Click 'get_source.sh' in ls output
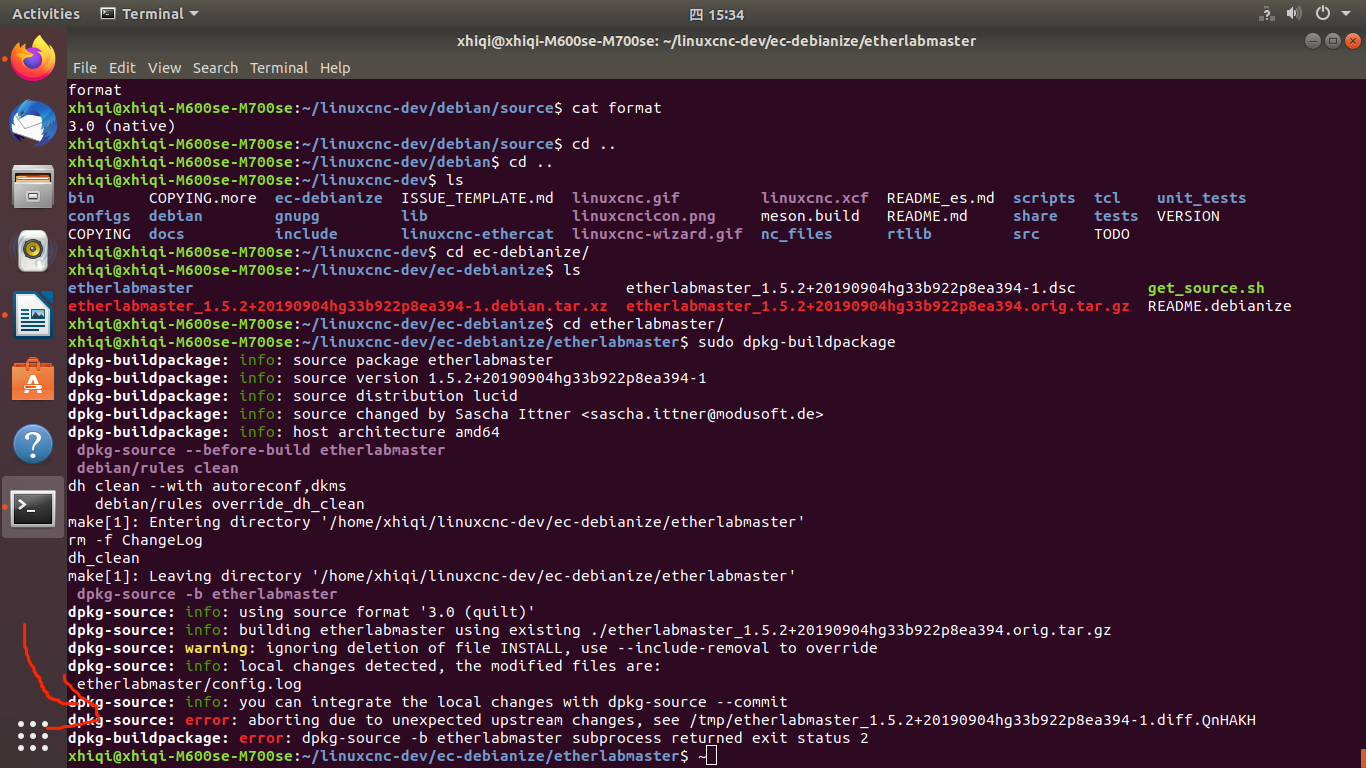 click(1206, 288)
